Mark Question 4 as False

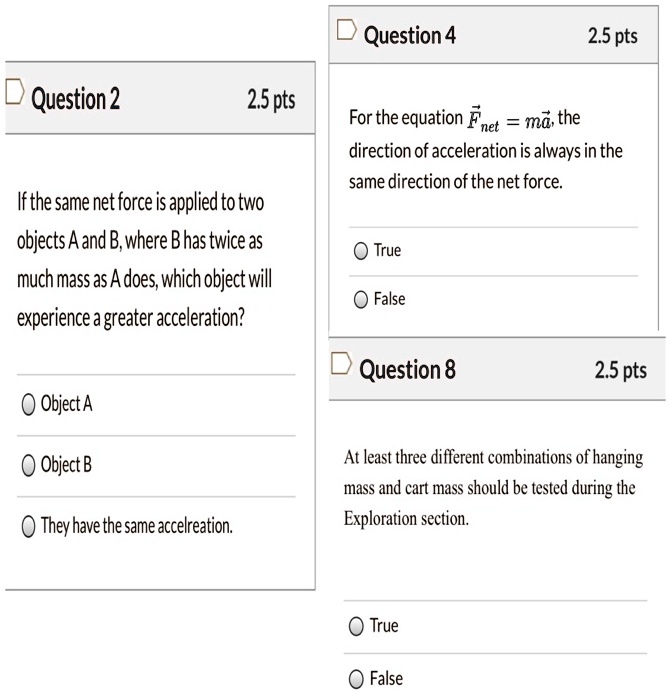[x=360, y=299]
